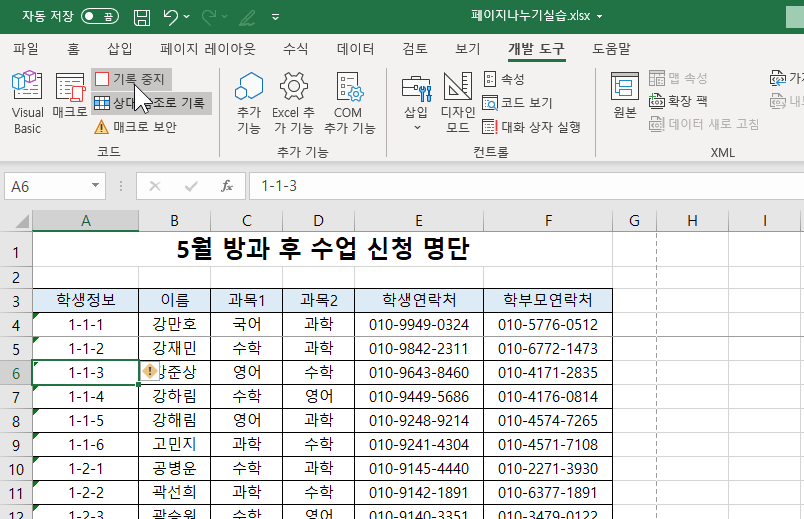Open the XML 원본 pane

[625, 95]
